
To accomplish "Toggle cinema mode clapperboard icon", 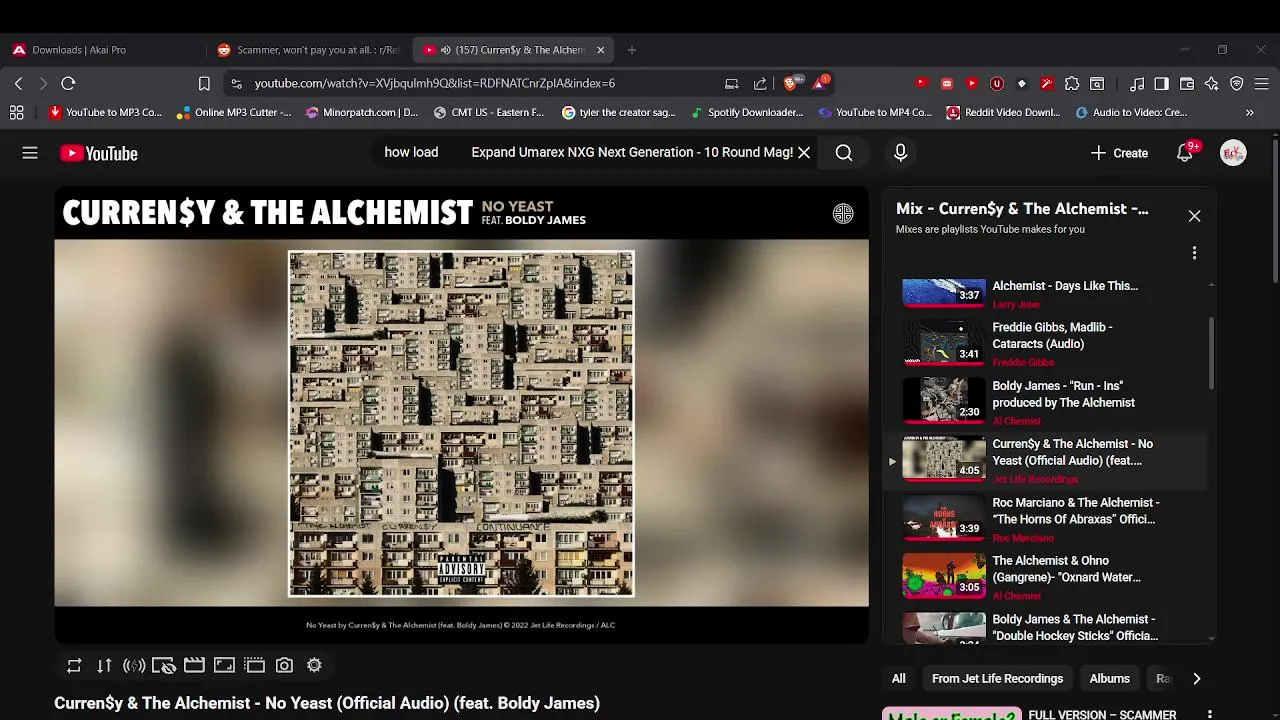I will point(194,665).
